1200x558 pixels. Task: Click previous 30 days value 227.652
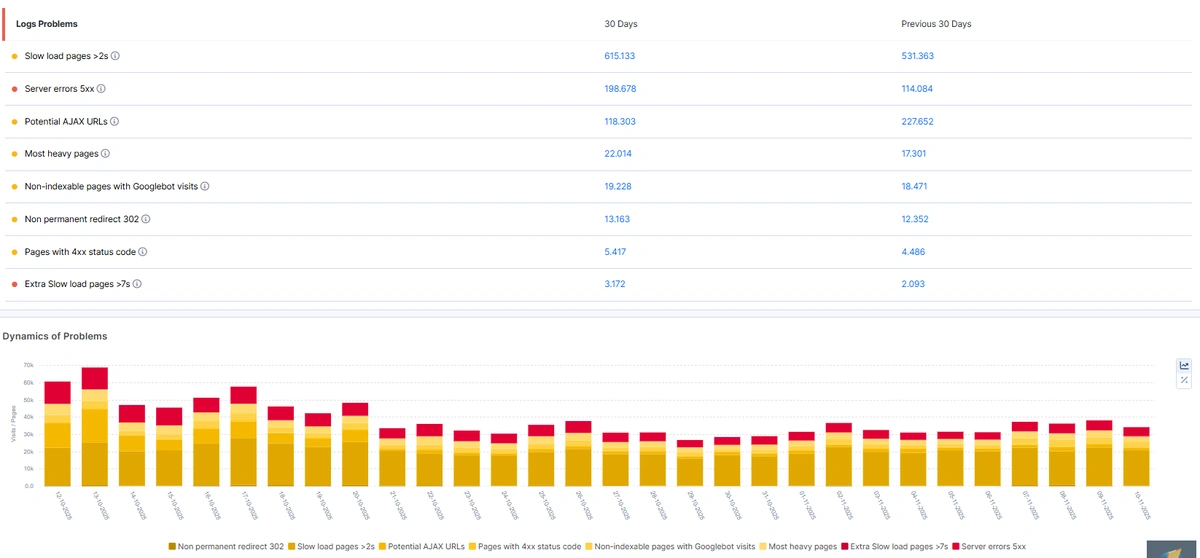917,121
